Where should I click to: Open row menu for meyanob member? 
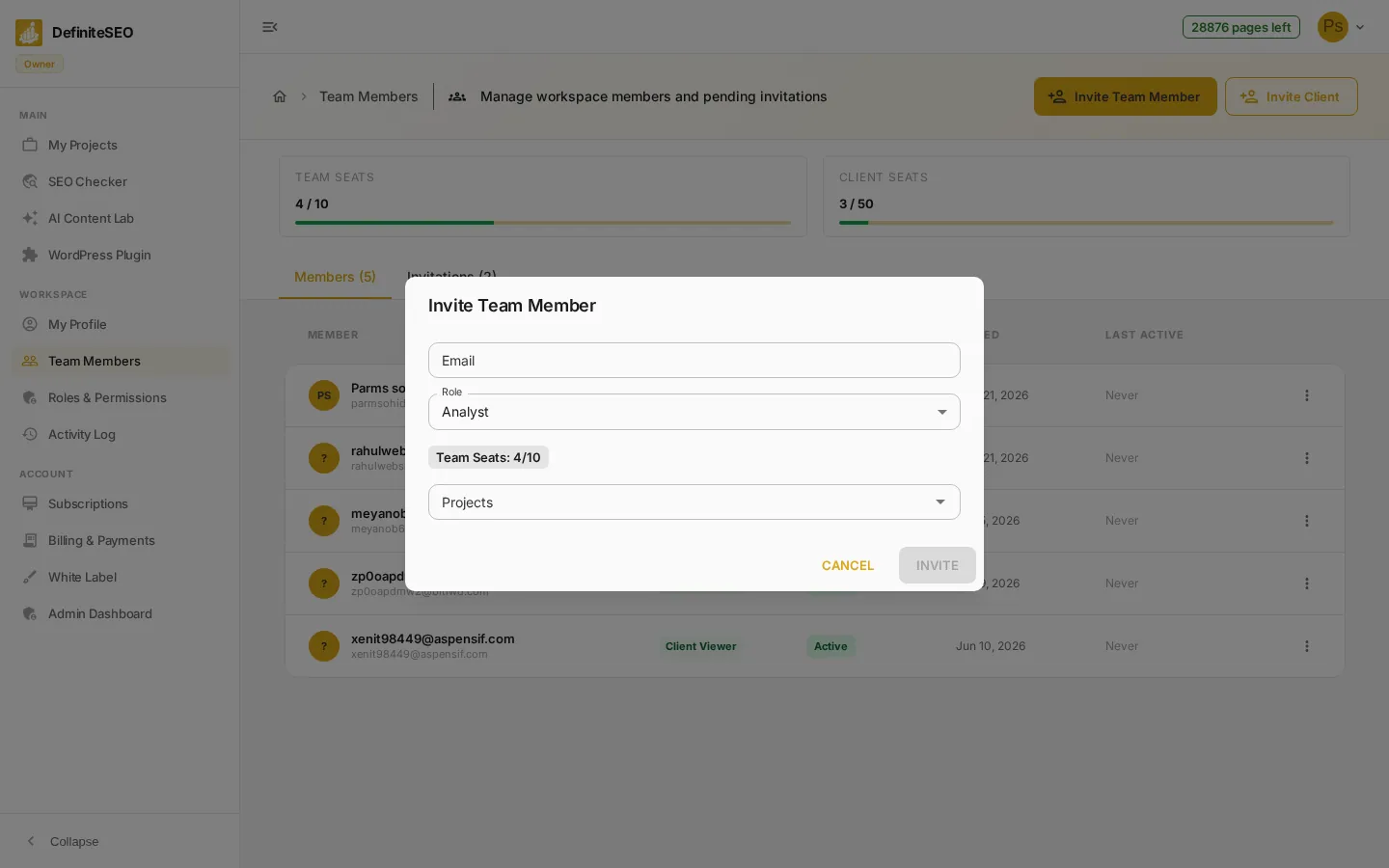(1307, 521)
